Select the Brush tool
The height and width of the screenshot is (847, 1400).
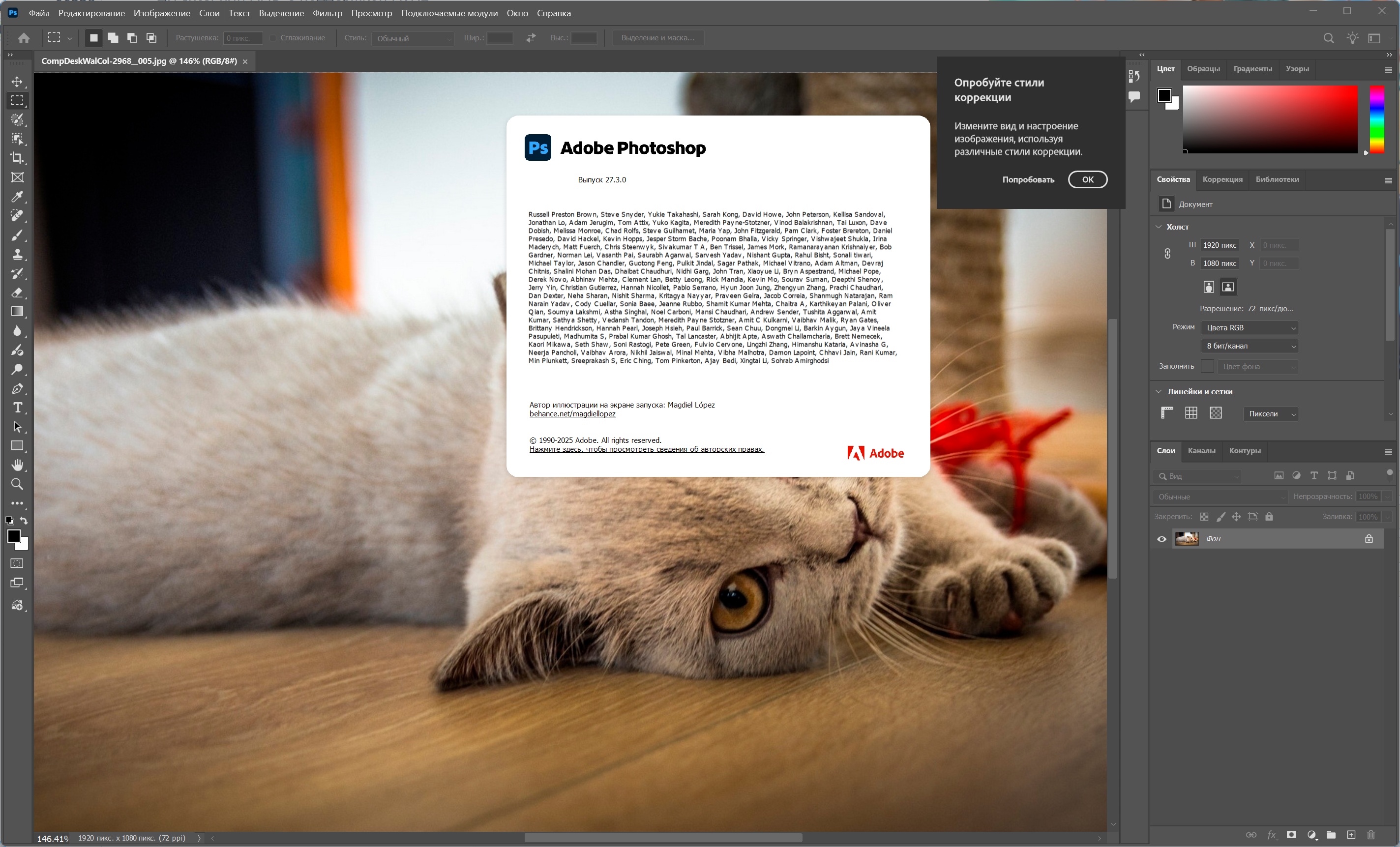click(17, 234)
